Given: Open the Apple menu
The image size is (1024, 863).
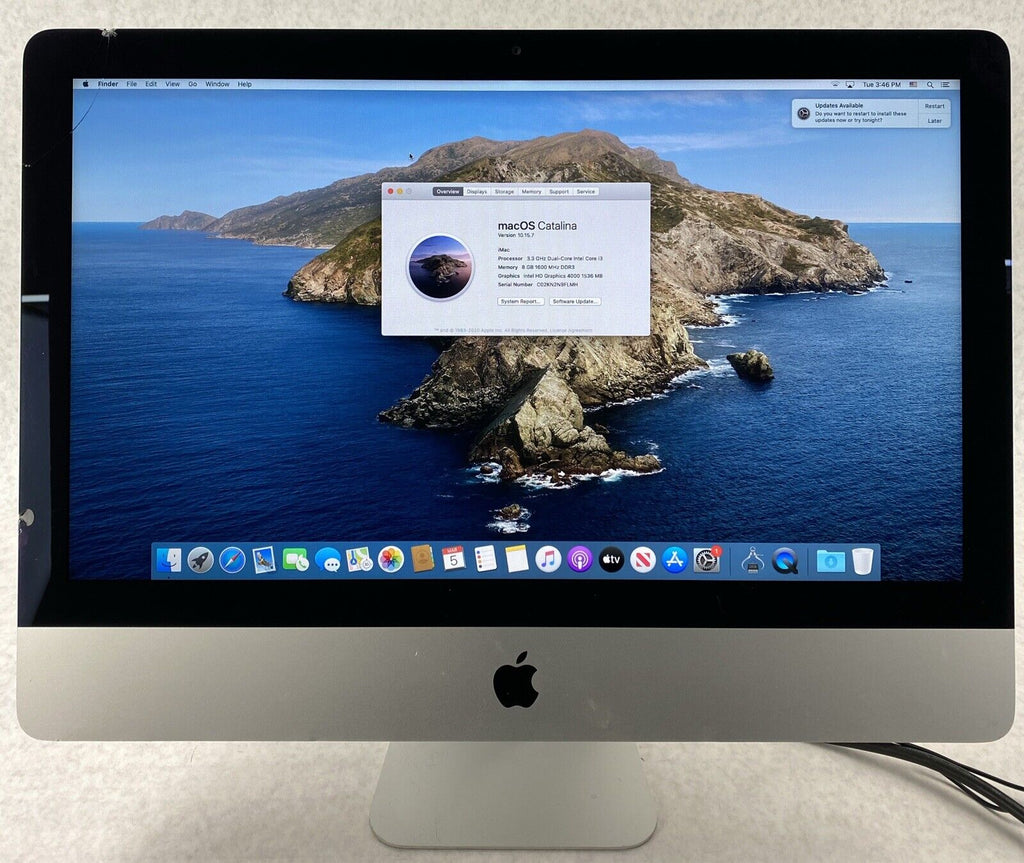Looking at the screenshot, I should tap(87, 84).
